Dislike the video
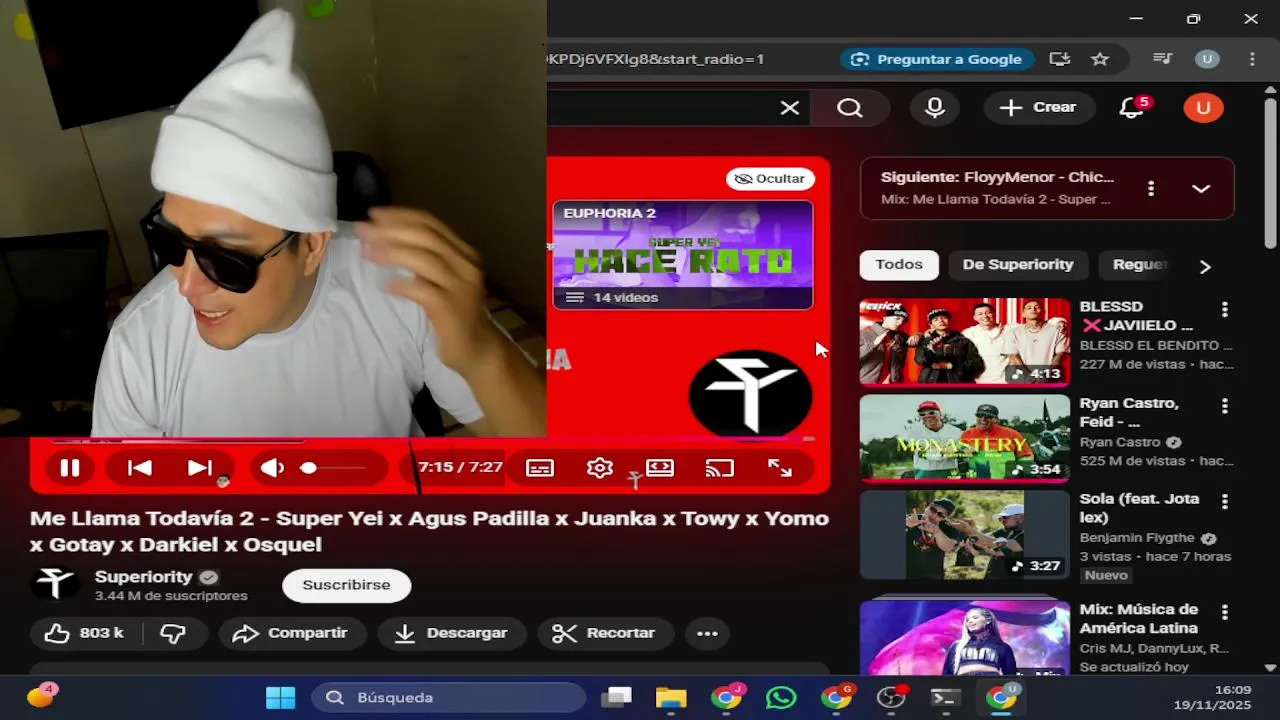This screenshot has width=1280, height=720. click(x=173, y=633)
